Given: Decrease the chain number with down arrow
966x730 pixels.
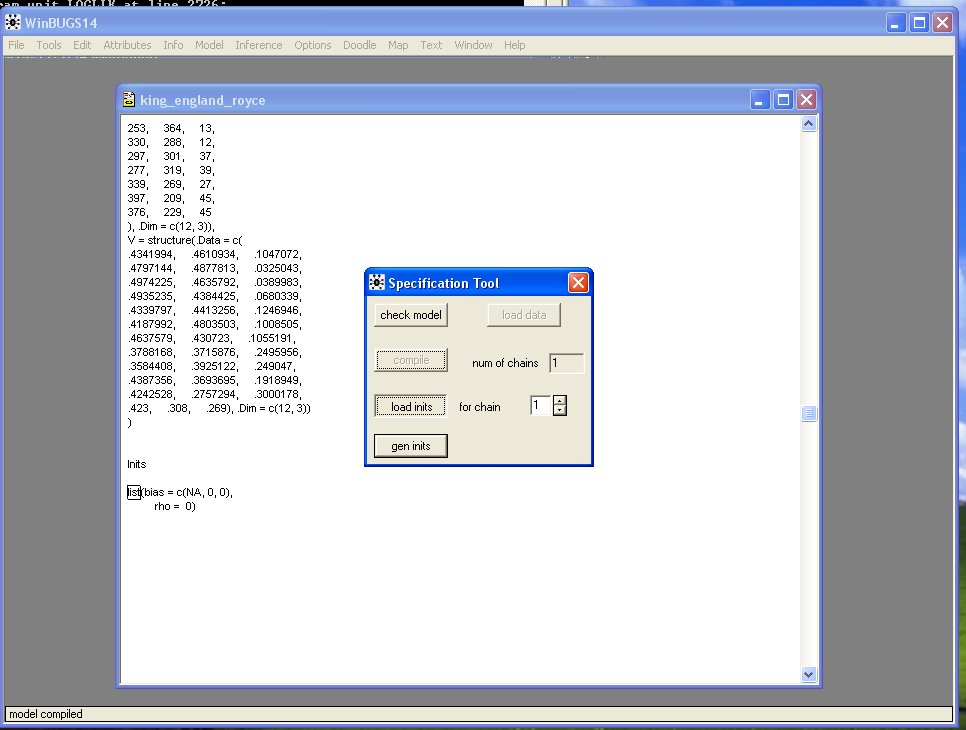Looking at the screenshot, I should click(560, 411).
